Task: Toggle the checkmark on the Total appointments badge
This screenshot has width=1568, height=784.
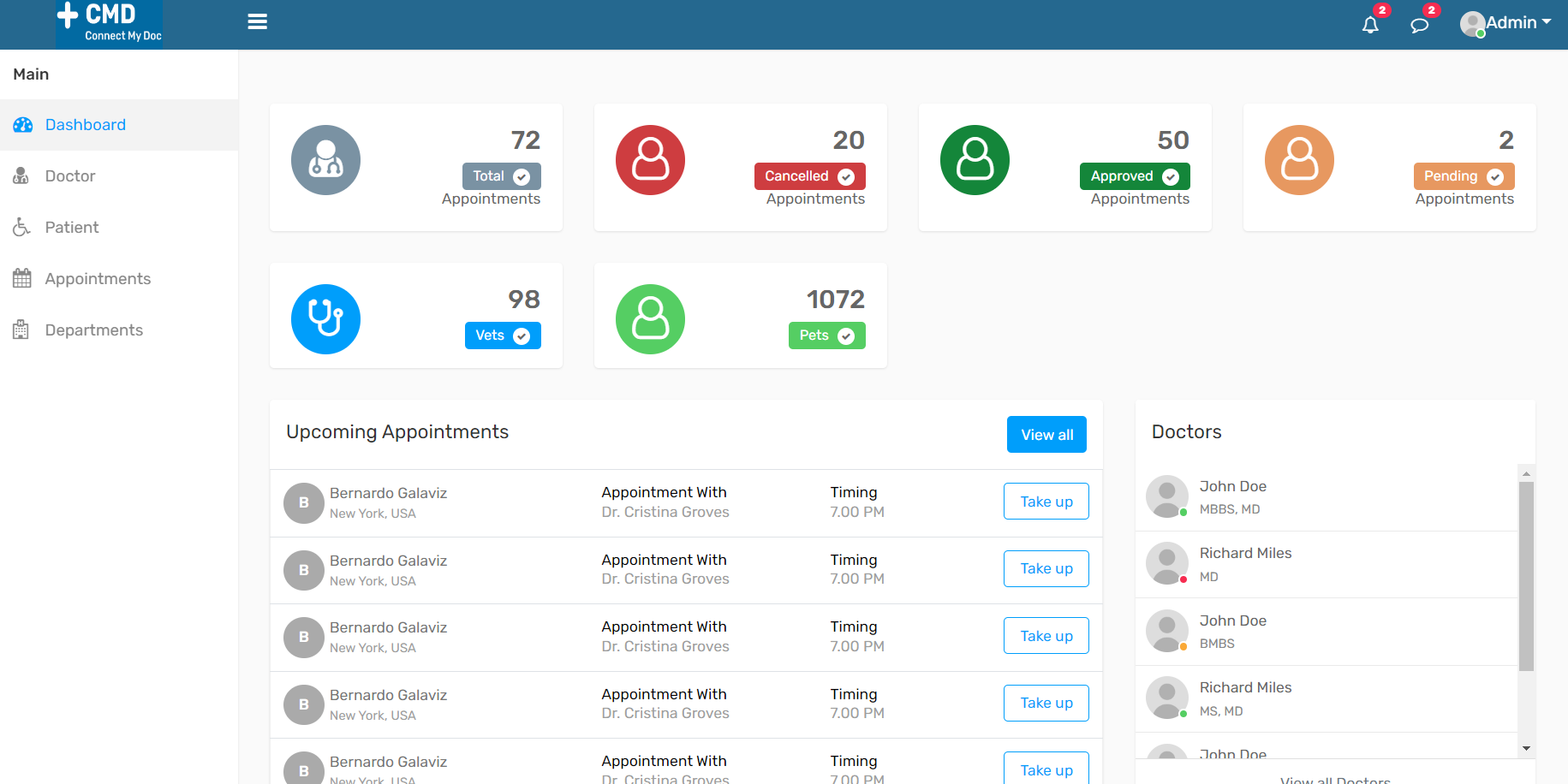Action: (523, 176)
